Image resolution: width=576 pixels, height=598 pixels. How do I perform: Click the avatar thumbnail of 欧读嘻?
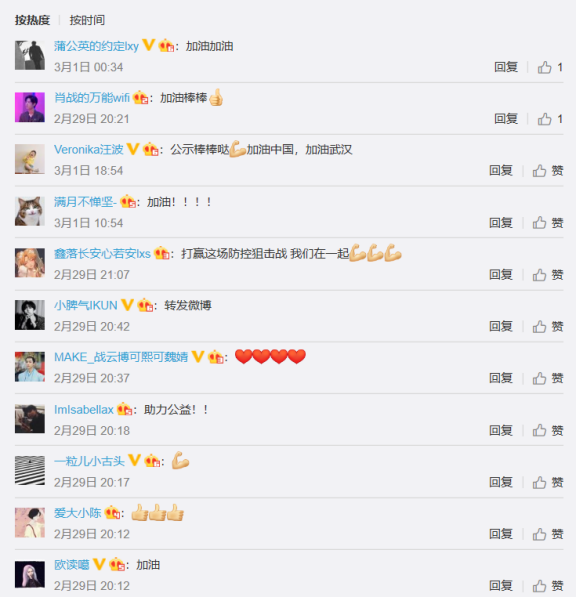[x=30, y=574]
